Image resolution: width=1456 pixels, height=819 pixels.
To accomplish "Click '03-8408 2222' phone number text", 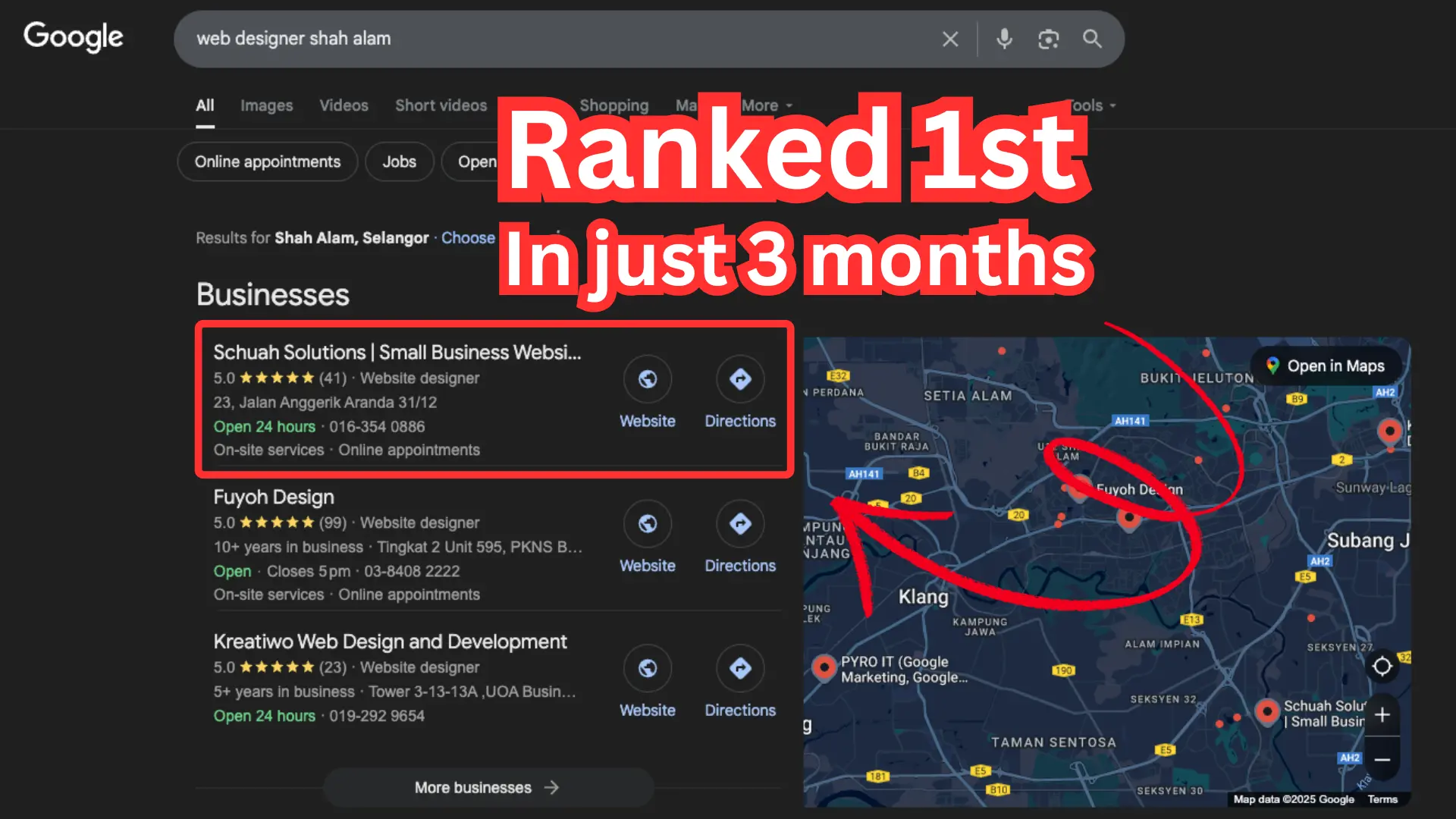I will point(412,572).
